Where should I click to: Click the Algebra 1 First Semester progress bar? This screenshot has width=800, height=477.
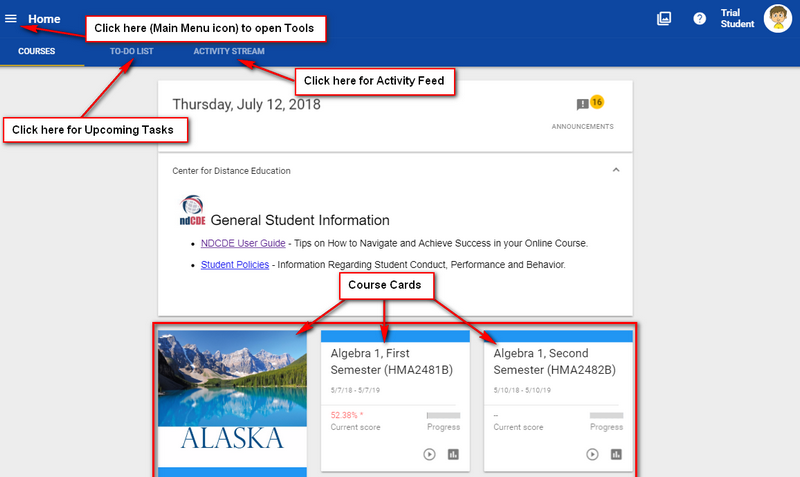point(443,415)
